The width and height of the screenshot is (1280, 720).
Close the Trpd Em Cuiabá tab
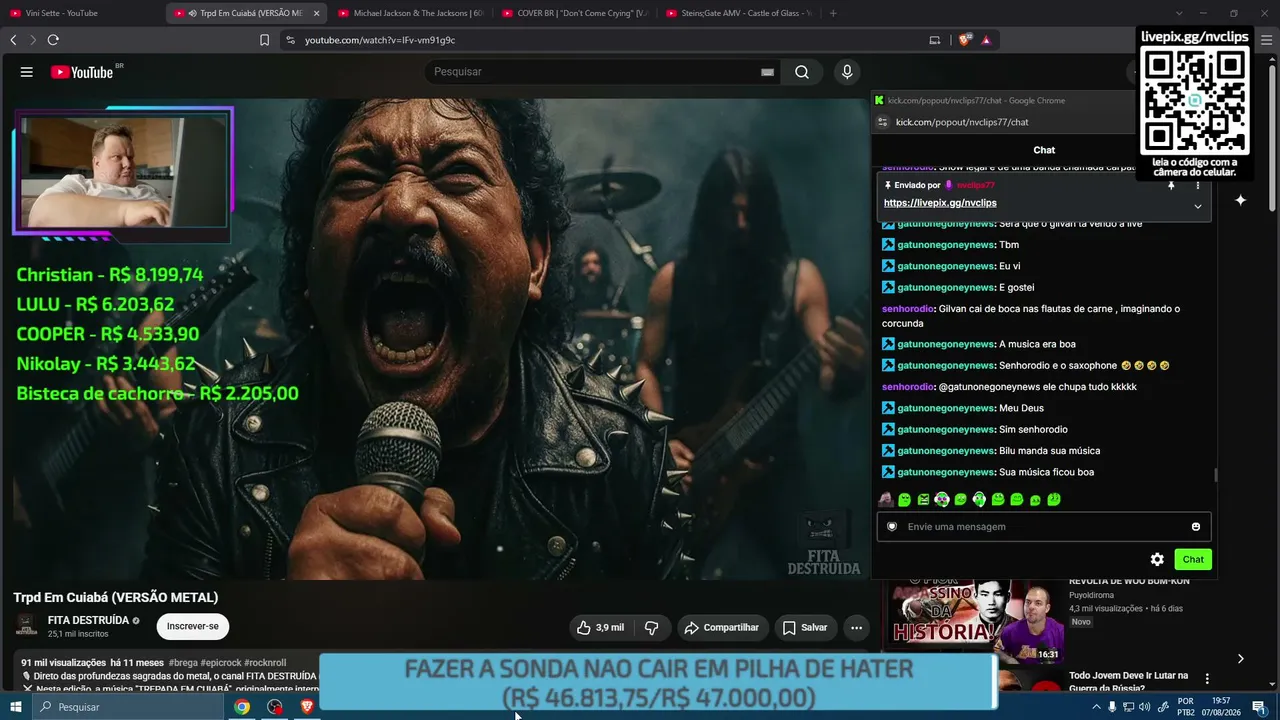click(x=317, y=13)
